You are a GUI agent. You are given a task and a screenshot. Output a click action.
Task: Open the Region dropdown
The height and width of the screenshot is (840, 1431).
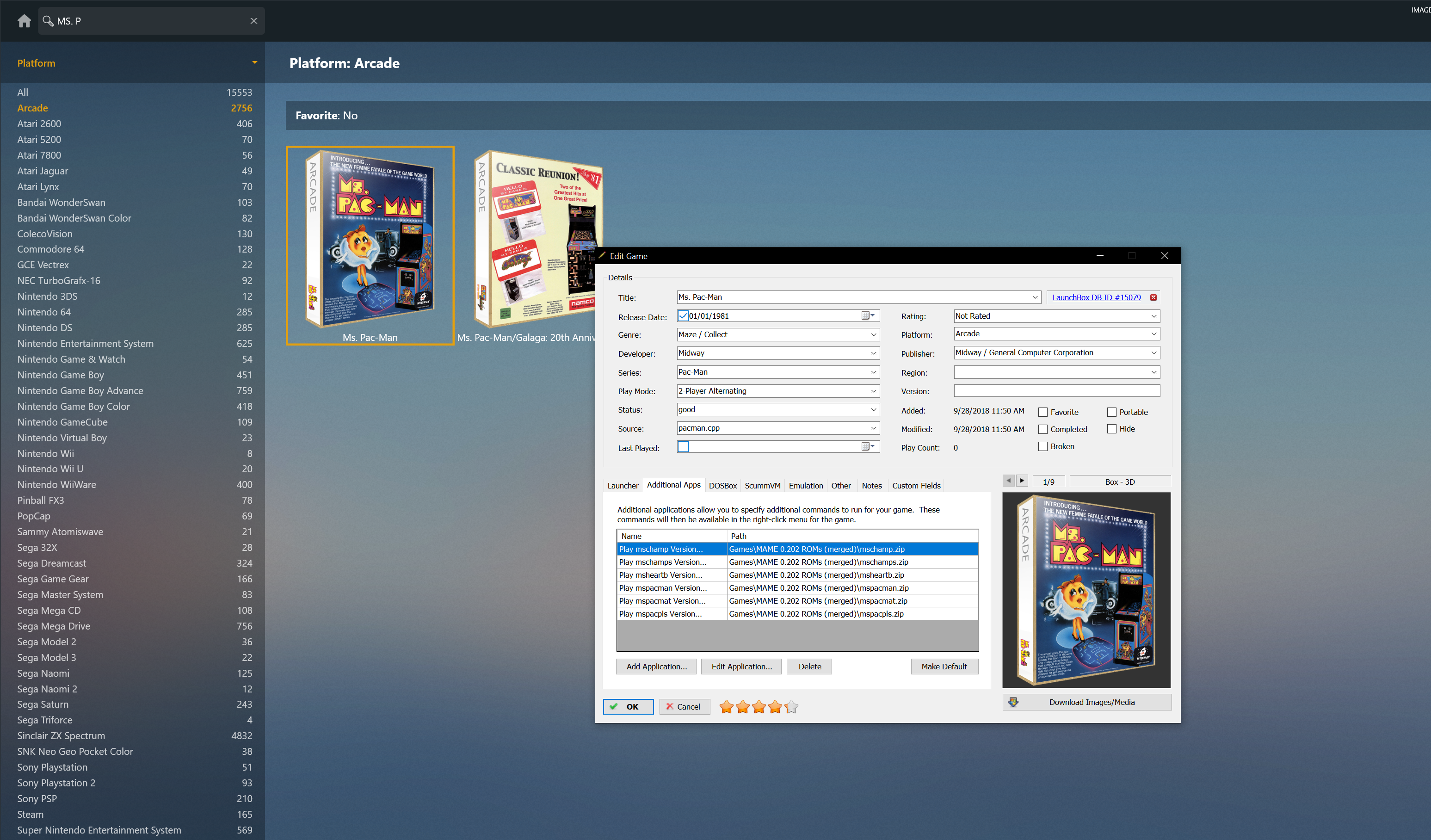pyautogui.click(x=1153, y=372)
